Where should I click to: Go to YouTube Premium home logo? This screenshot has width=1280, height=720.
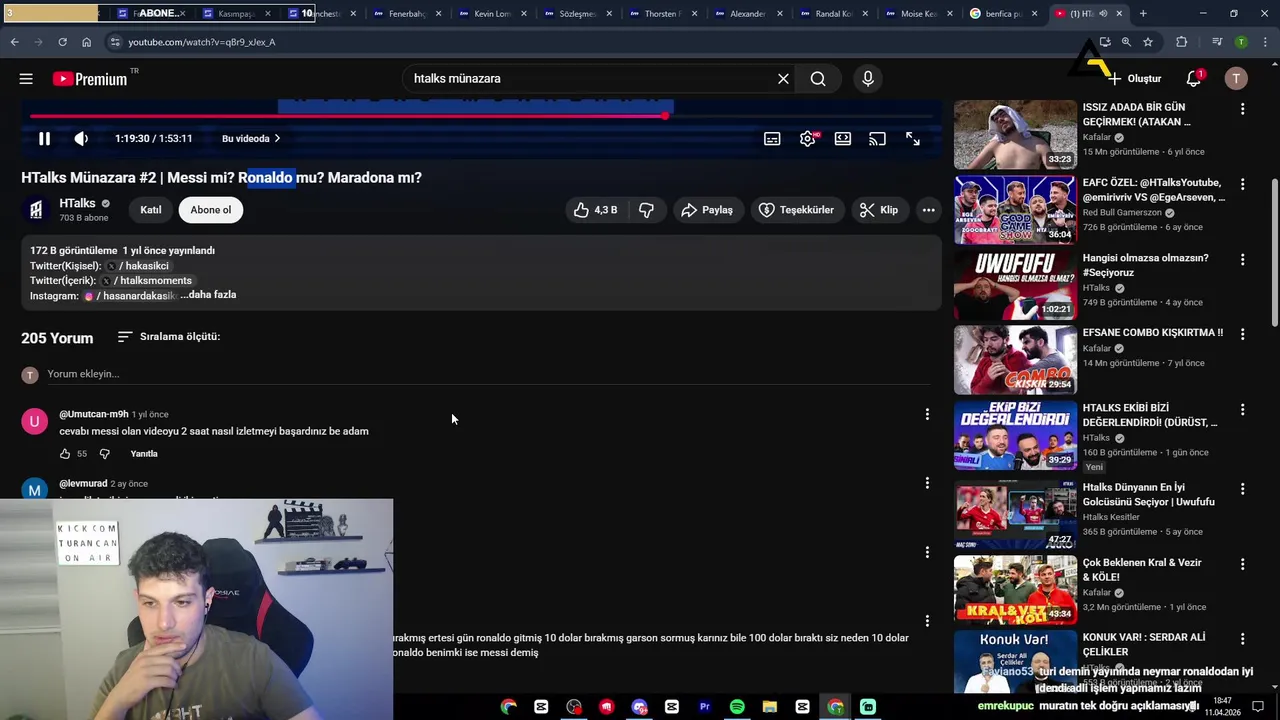pos(90,79)
